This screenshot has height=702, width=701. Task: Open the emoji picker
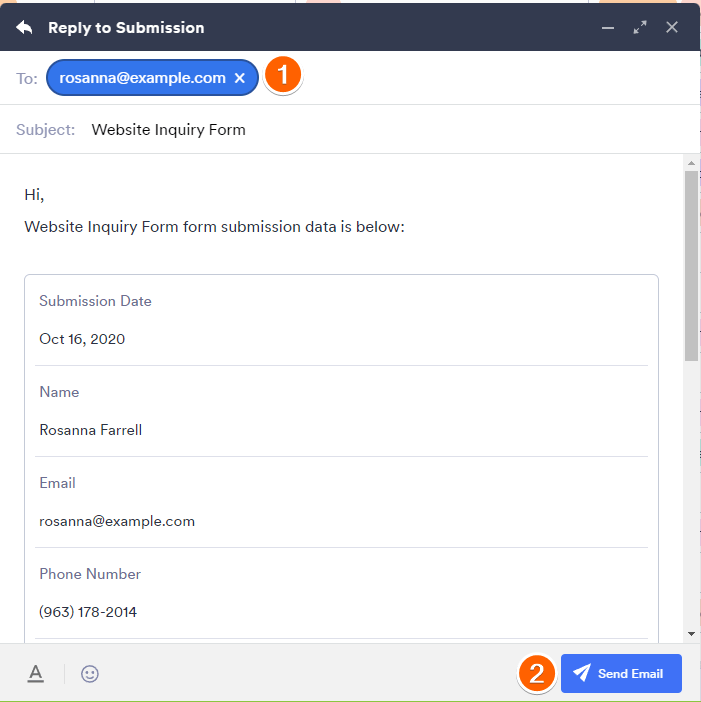(90, 674)
